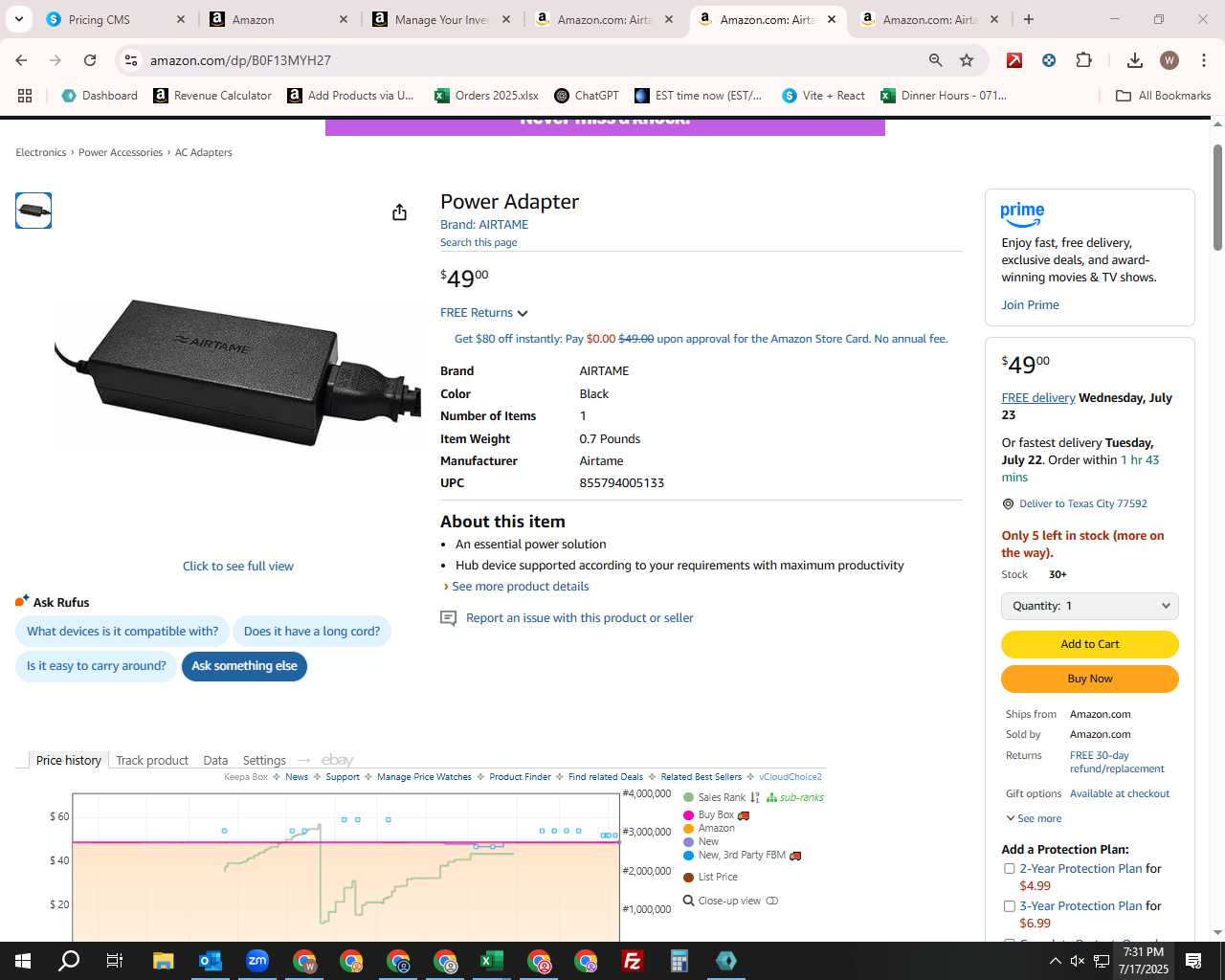Open Zoom from the taskbar
Viewport: 1225px width, 980px height.
coord(256,961)
